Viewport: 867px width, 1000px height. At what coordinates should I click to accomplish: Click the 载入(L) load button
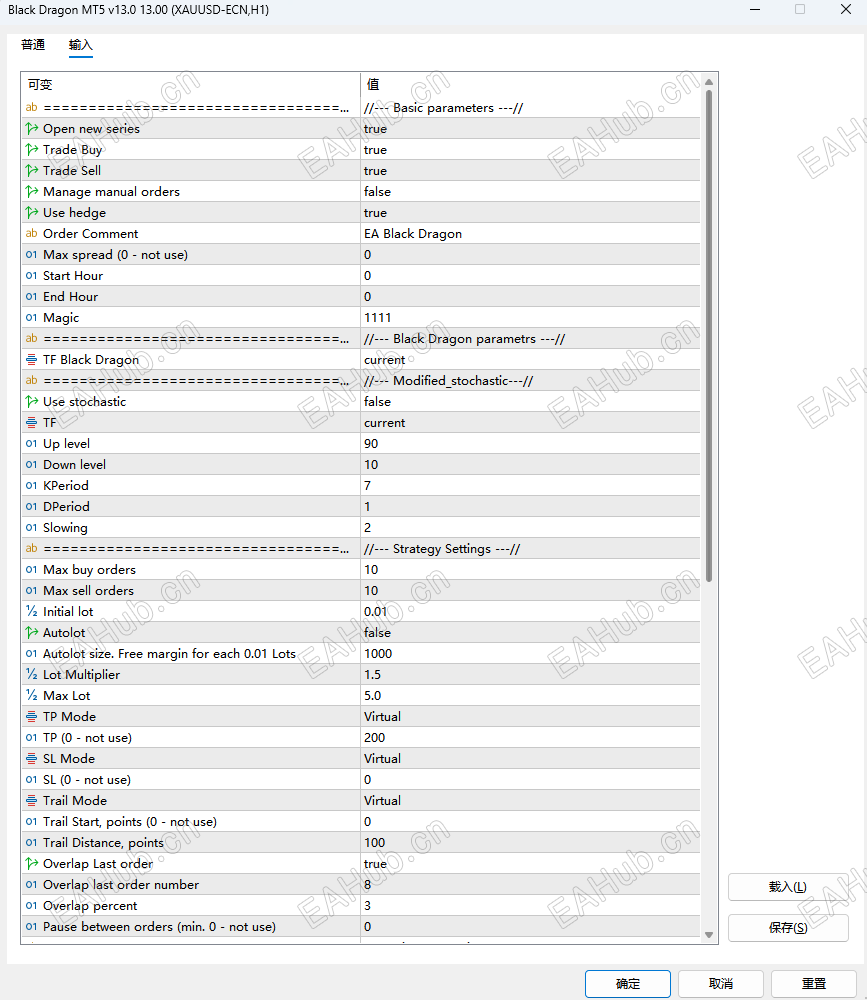tap(788, 887)
